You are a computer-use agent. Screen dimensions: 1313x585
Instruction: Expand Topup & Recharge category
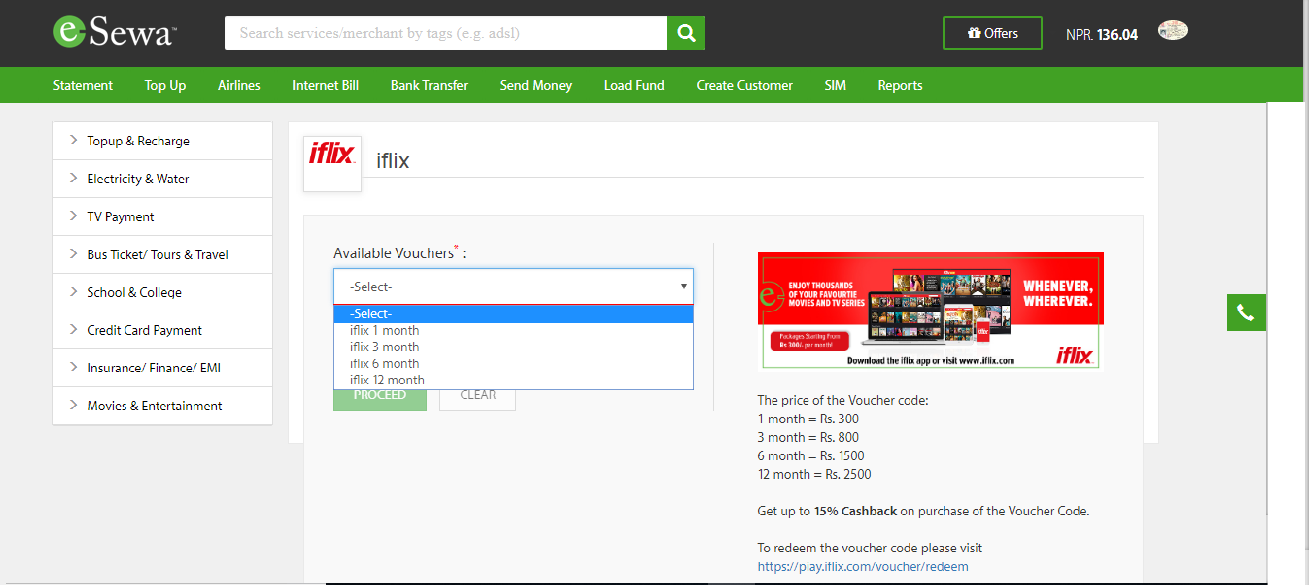162,141
